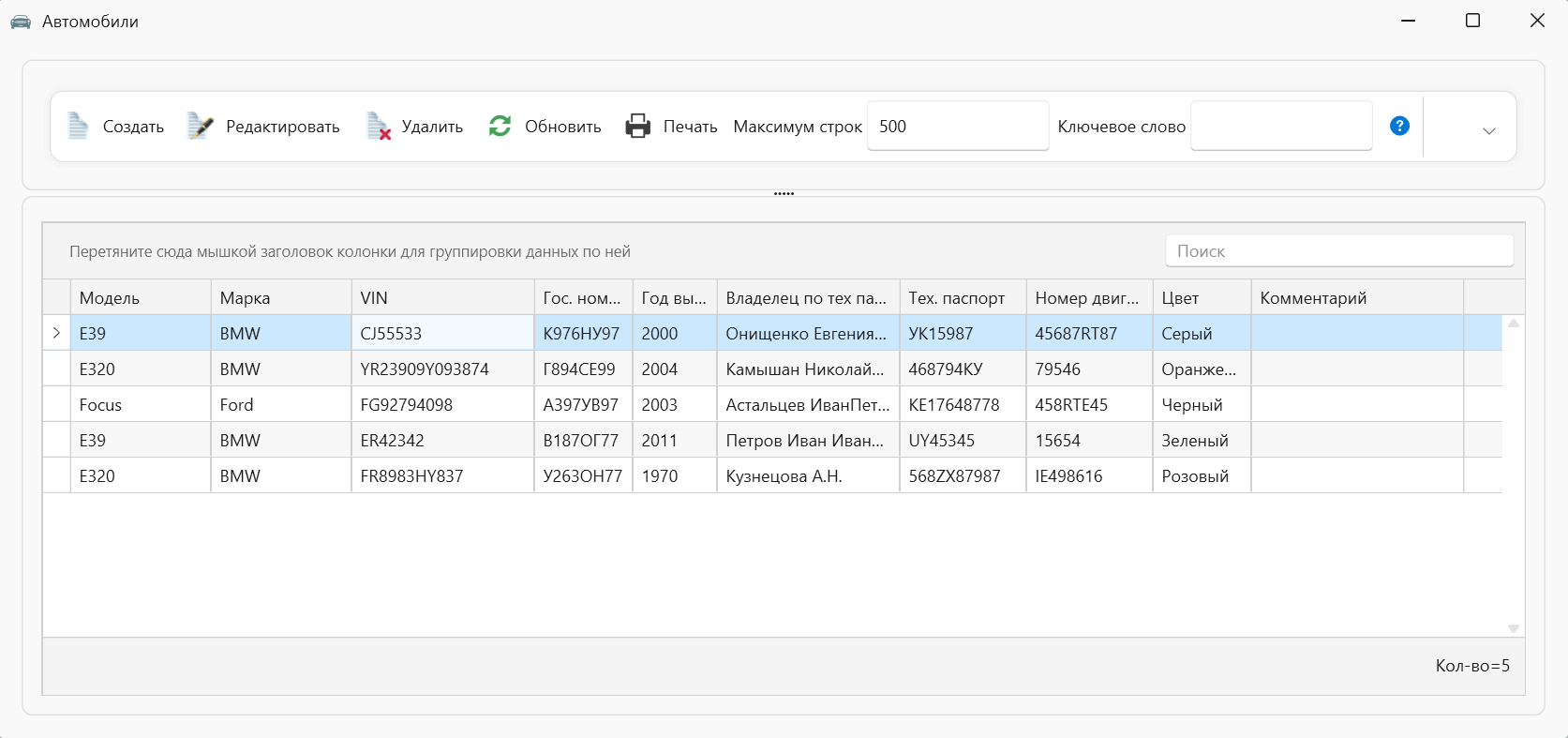Sort by Номер двиг... column header

[x=1090, y=297]
